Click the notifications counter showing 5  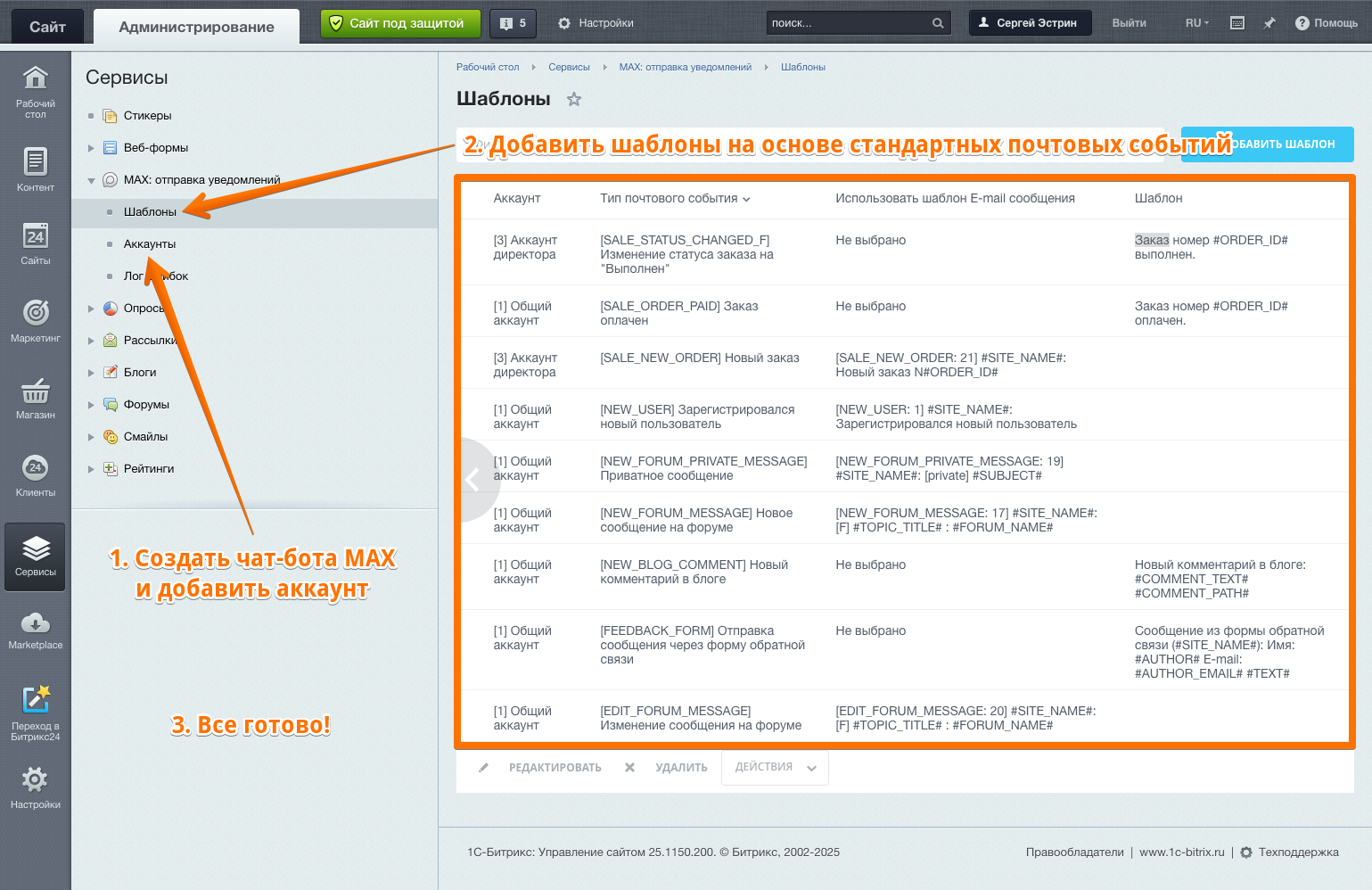point(513,22)
